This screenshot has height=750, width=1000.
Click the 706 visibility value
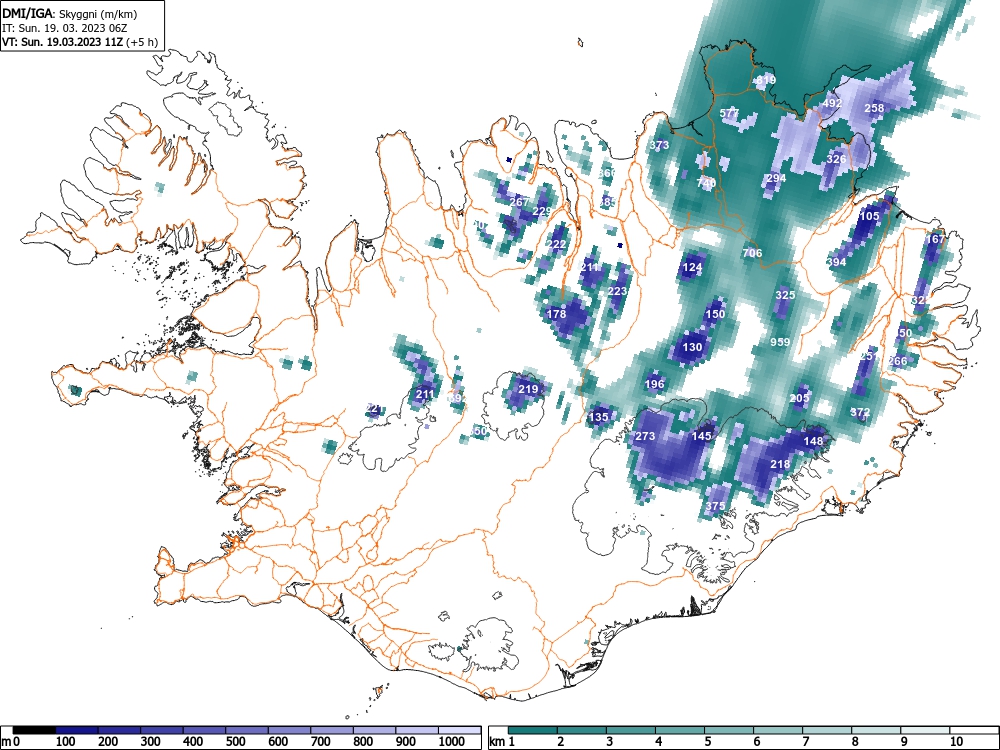(x=753, y=253)
